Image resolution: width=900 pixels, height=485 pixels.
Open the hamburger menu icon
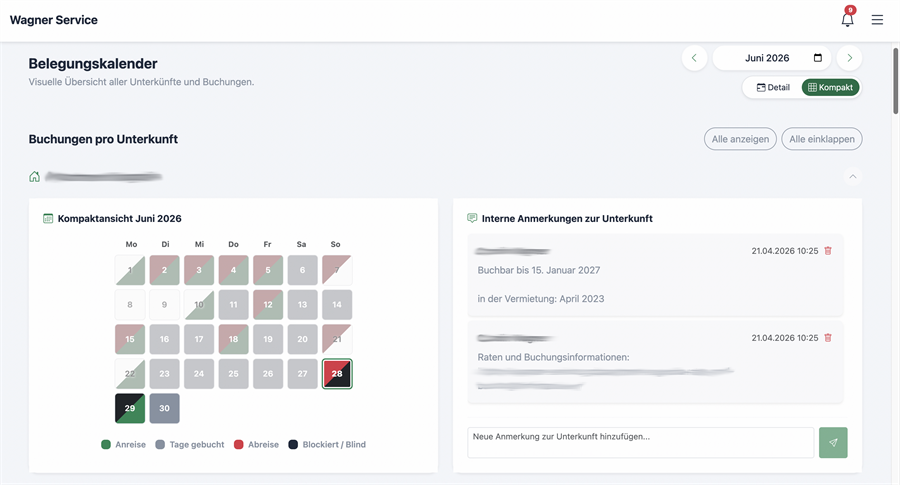pyautogui.click(x=877, y=20)
